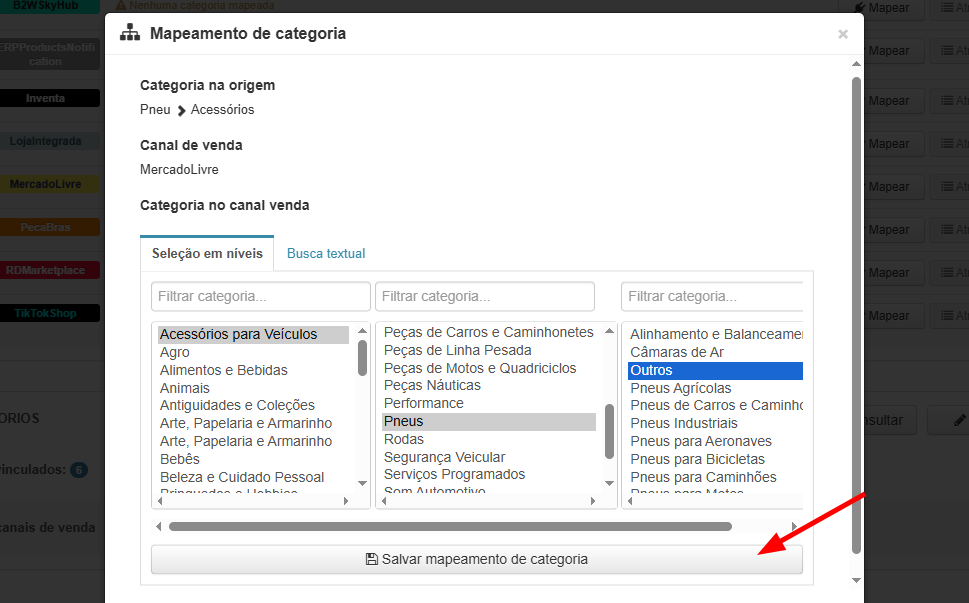Click Salvar mapeamento de categoria button

[476, 559]
